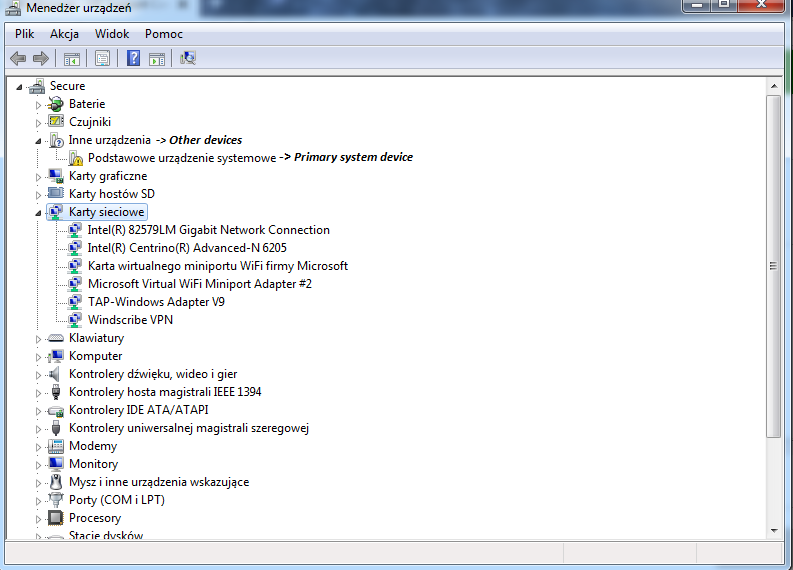Click the Karty sieciowe icon
This screenshot has height=570, width=793.
click(56, 212)
